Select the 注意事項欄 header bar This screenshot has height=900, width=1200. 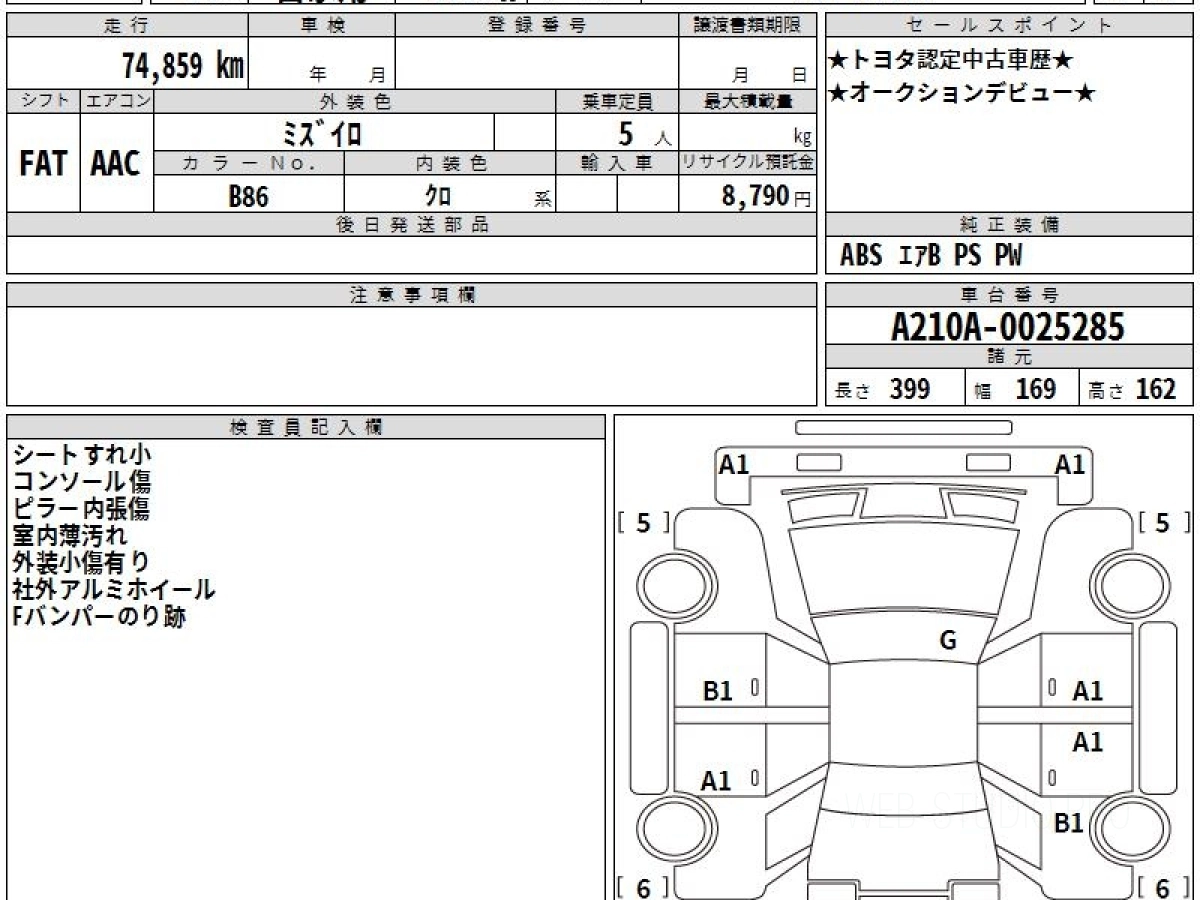click(412, 295)
